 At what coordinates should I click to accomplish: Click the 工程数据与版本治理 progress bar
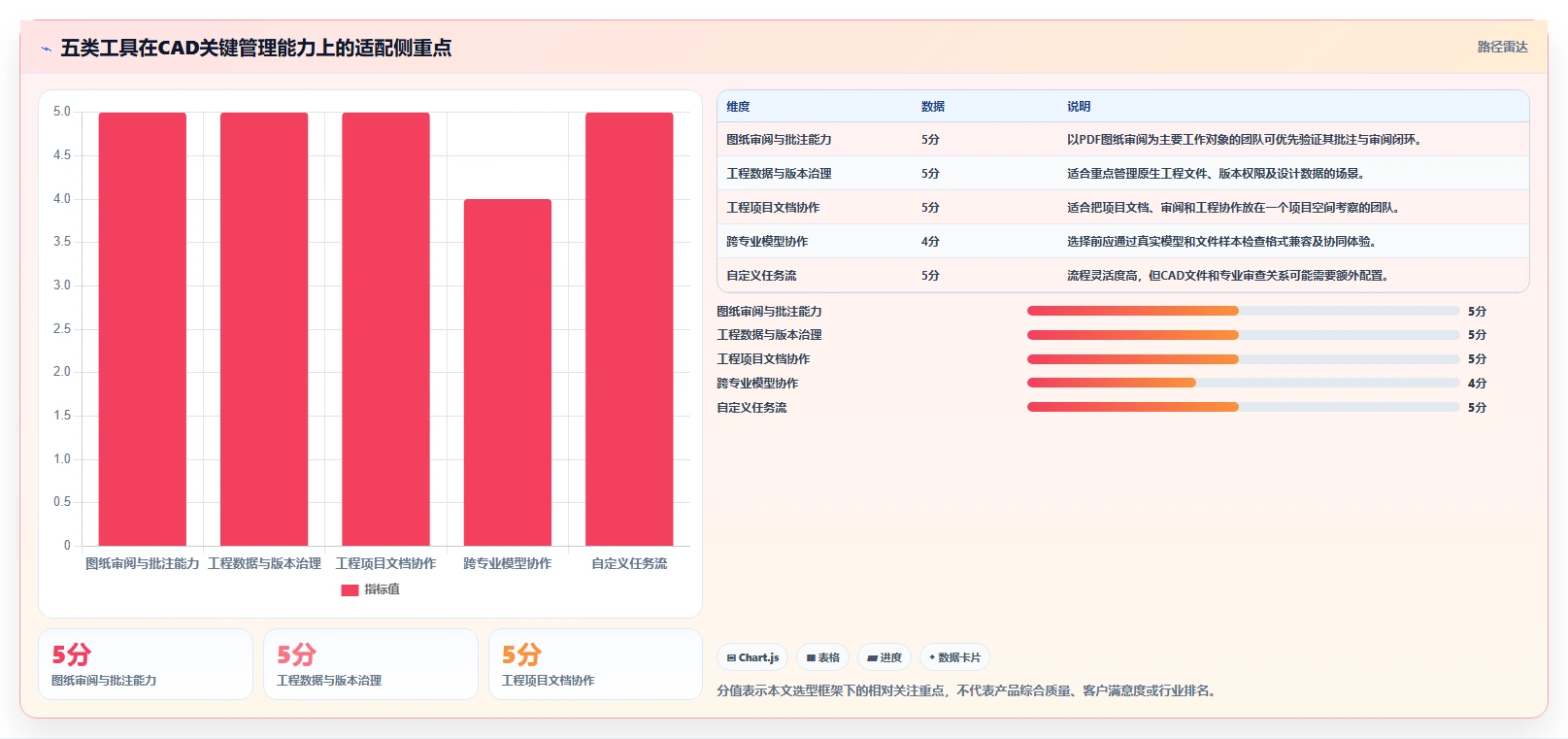tap(1243, 335)
